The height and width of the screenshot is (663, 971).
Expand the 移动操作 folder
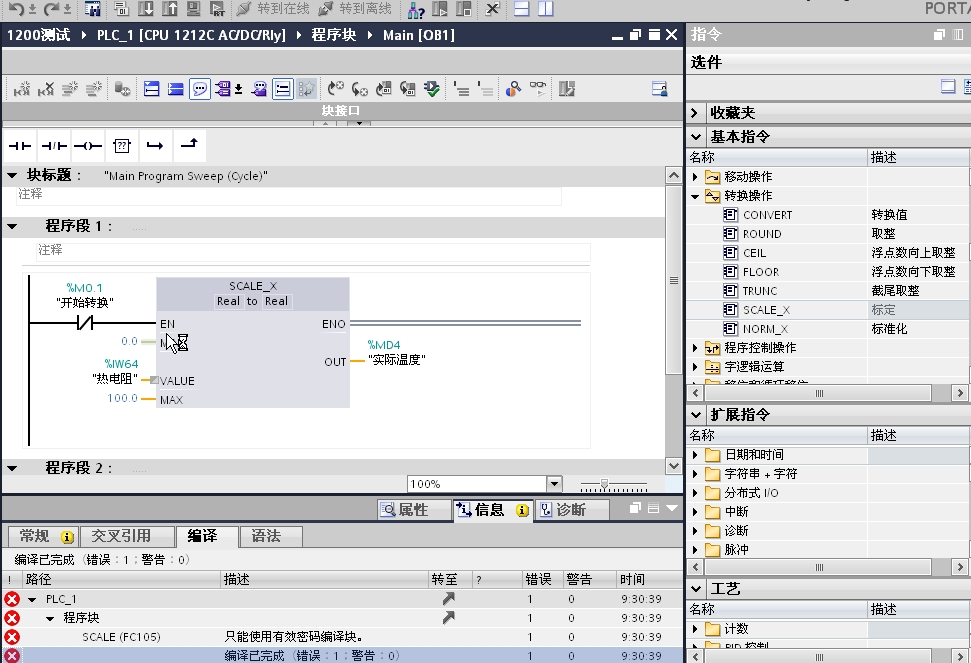(x=695, y=177)
